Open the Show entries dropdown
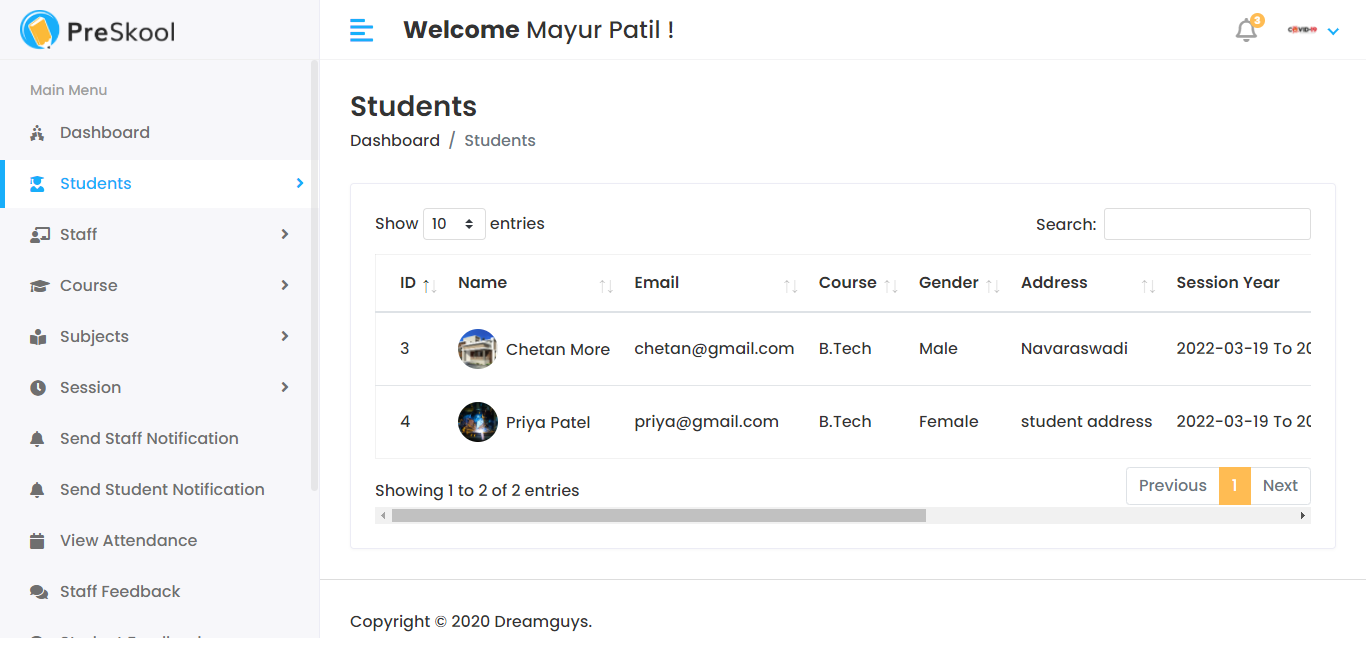The image size is (1366, 664). click(454, 223)
